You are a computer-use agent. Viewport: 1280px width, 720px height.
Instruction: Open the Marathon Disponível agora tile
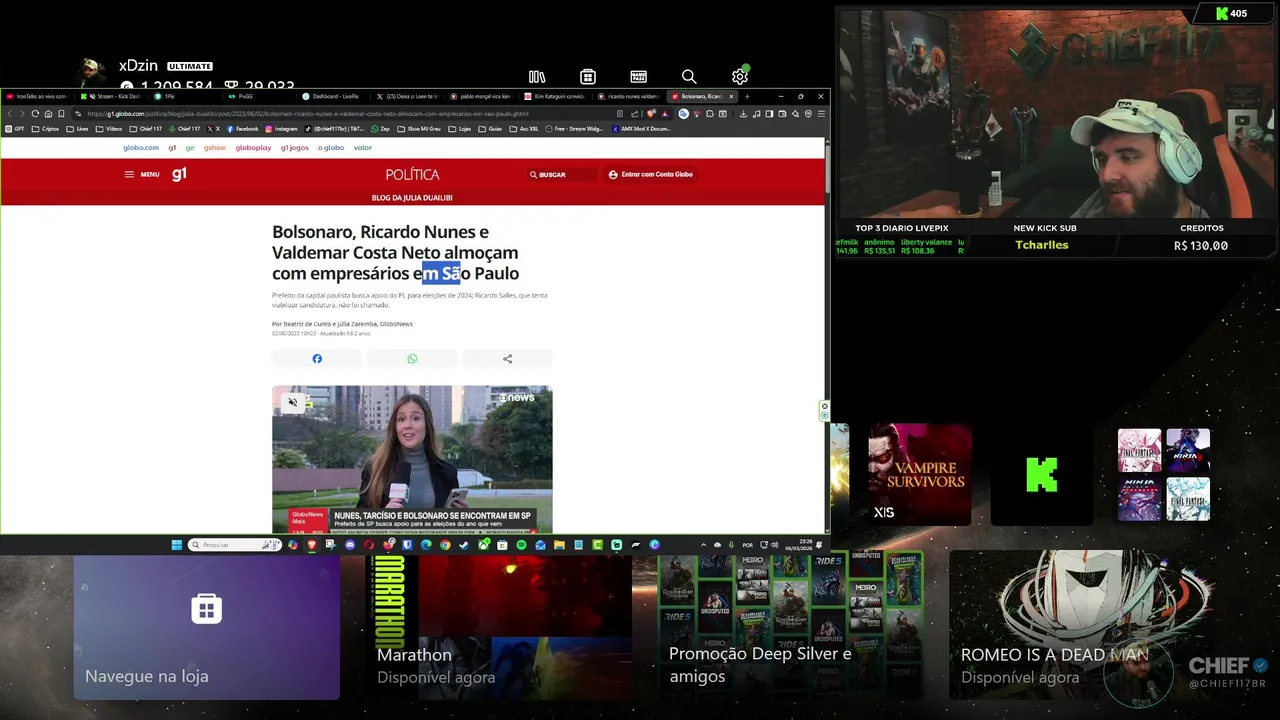498,628
